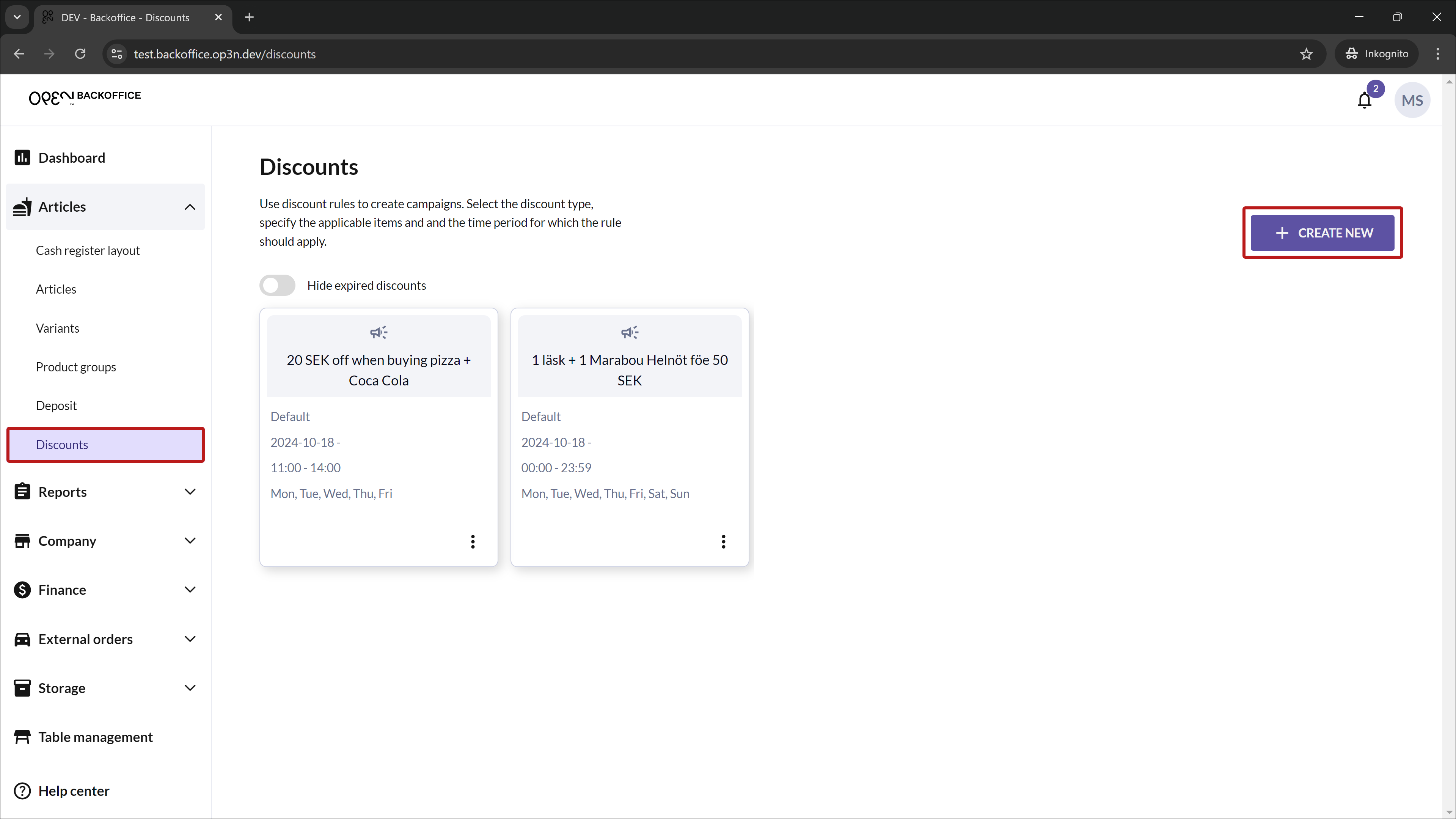This screenshot has width=1456, height=819.
Task: Click megaphone icon on pizza discount card
Action: click(379, 332)
